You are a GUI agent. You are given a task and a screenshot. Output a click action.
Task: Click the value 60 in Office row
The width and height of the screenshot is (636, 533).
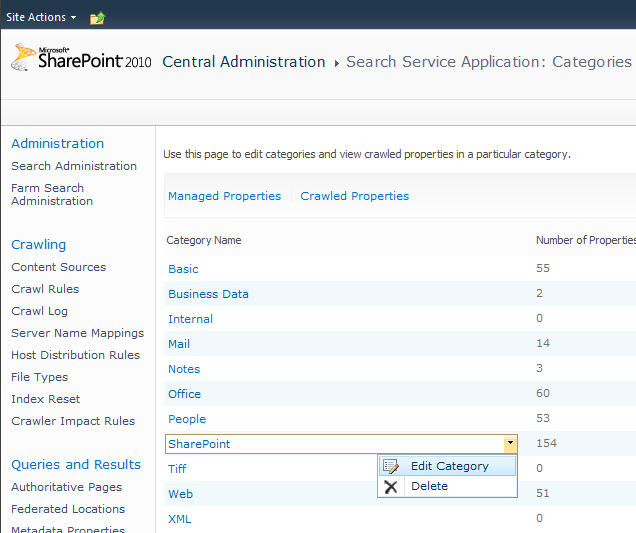(x=543, y=393)
